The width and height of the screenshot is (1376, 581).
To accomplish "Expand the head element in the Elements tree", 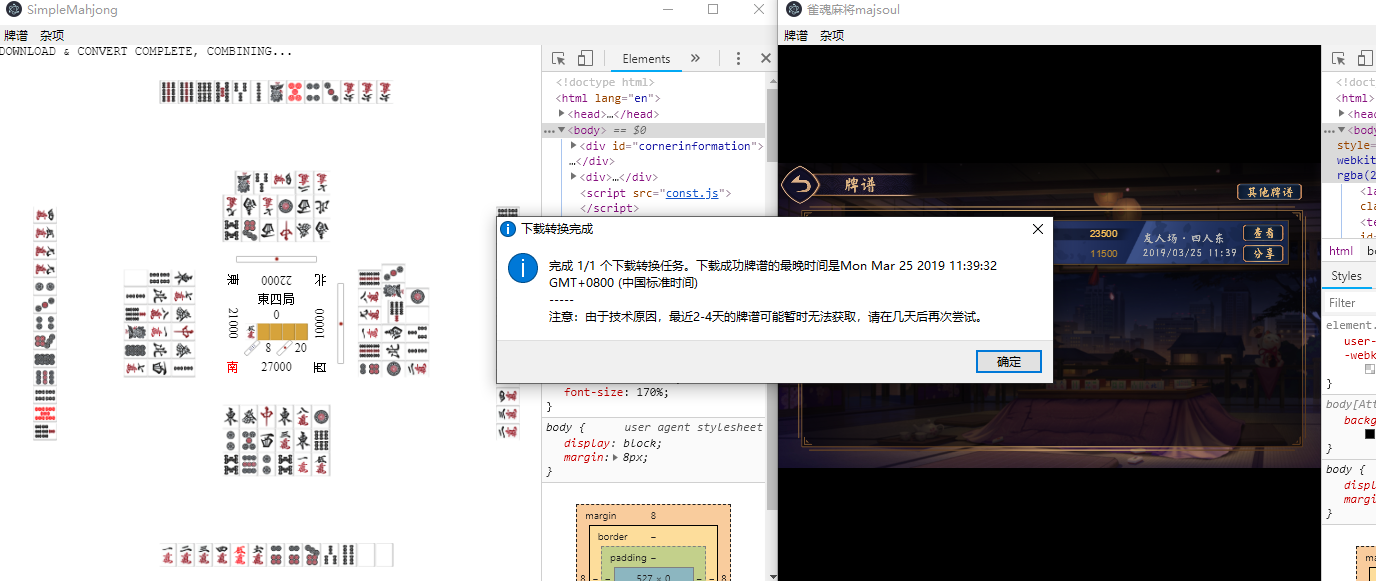I will 561,113.
